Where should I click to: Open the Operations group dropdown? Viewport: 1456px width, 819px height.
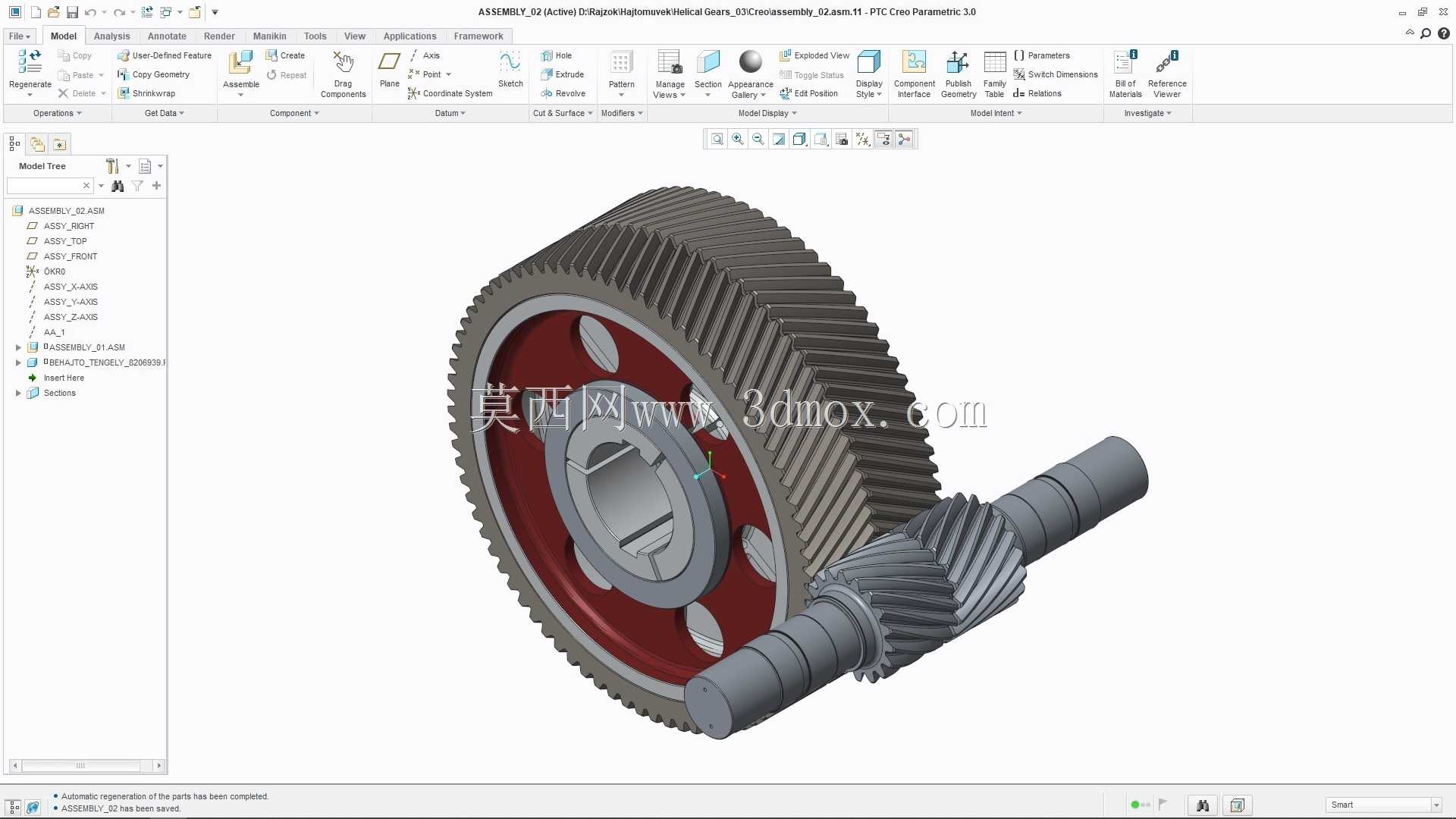[58, 113]
